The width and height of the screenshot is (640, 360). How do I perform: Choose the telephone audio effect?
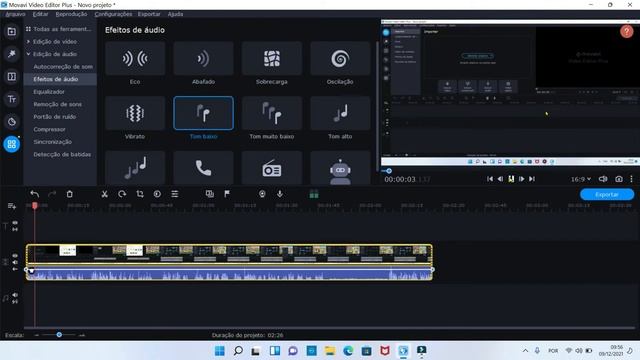coord(203,168)
